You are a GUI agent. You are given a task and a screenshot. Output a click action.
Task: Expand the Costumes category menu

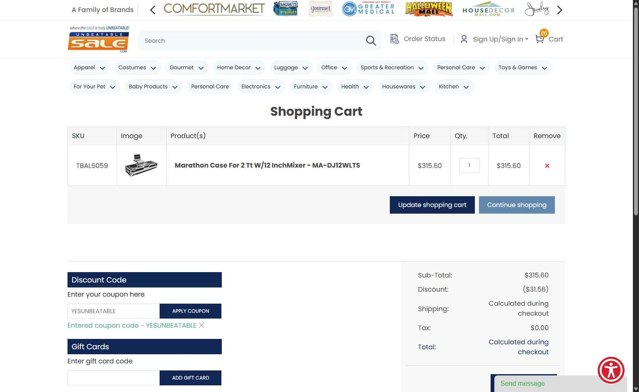(137, 68)
